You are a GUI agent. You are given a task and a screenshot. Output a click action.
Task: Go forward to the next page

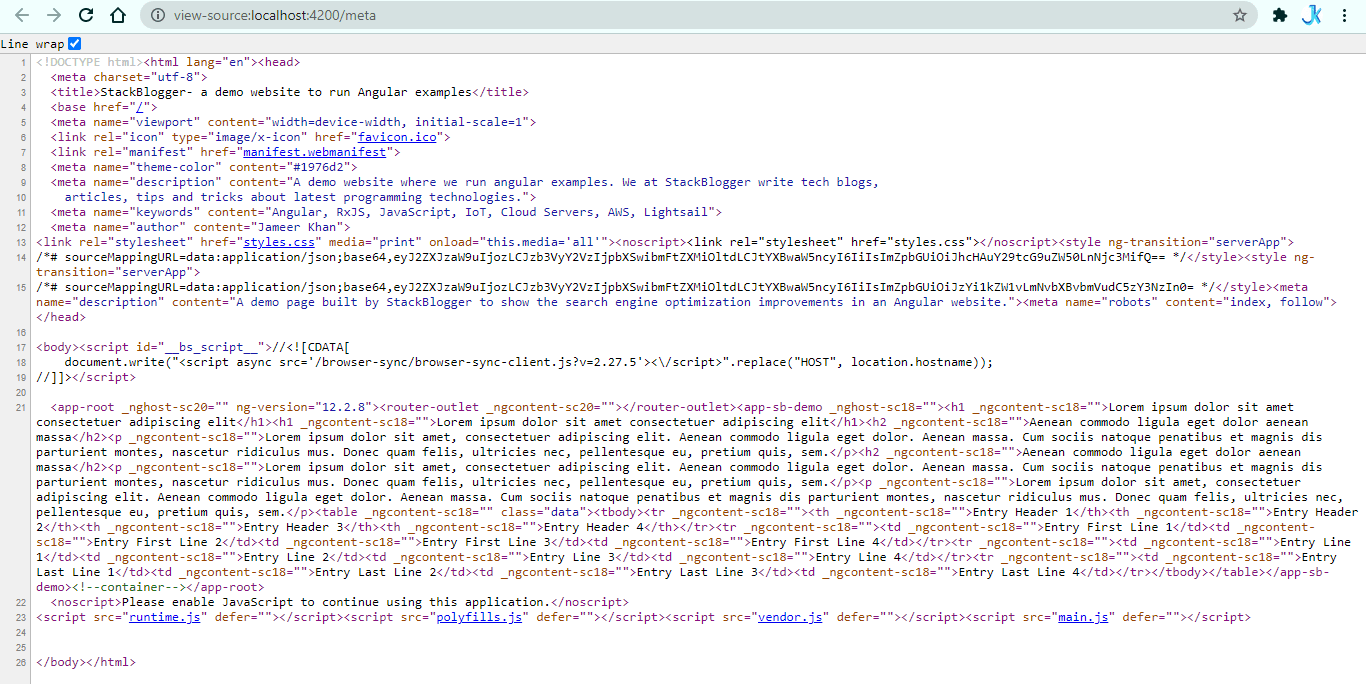tap(54, 15)
